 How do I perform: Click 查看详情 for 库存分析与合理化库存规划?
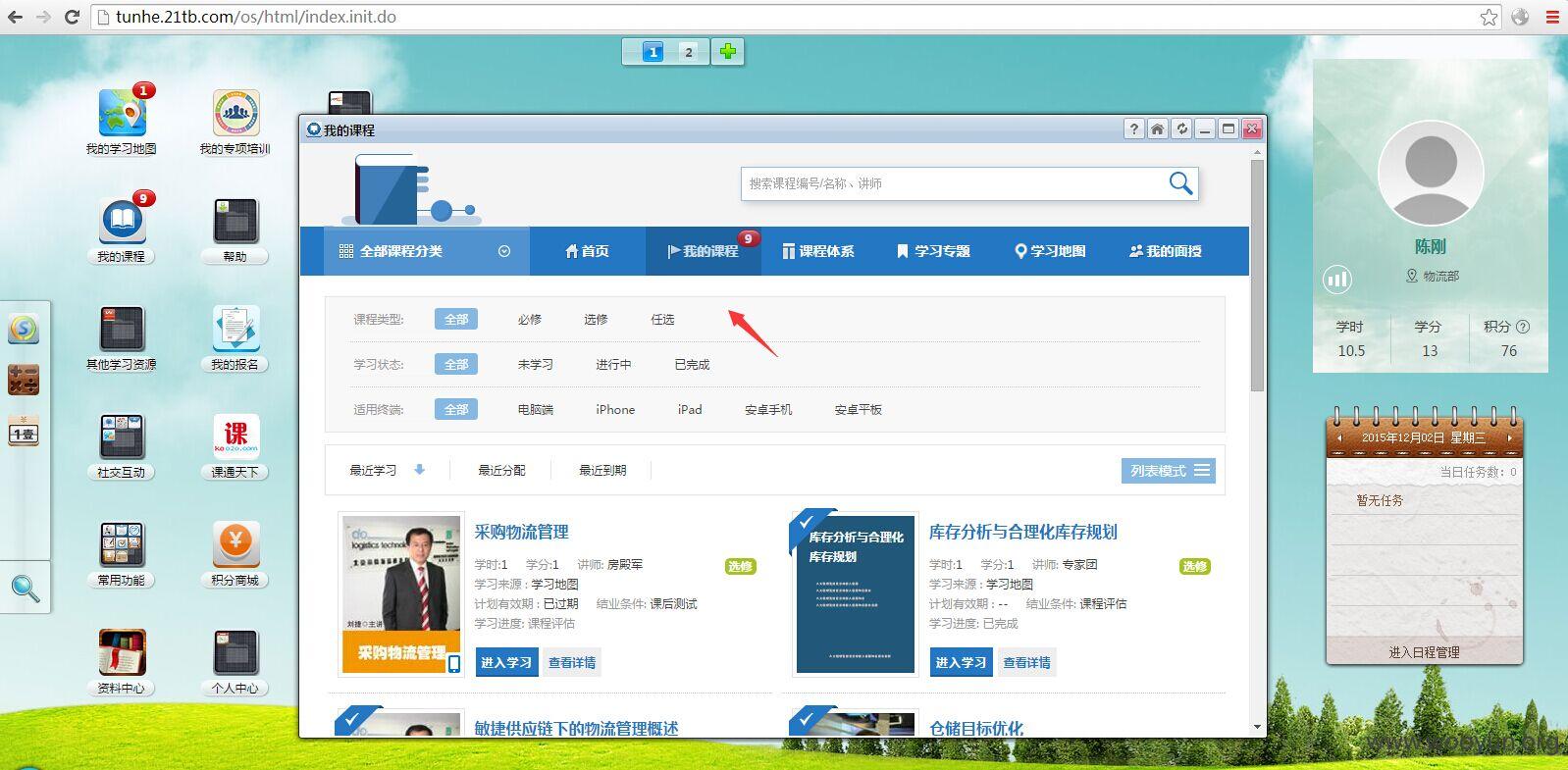pos(1026,663)
